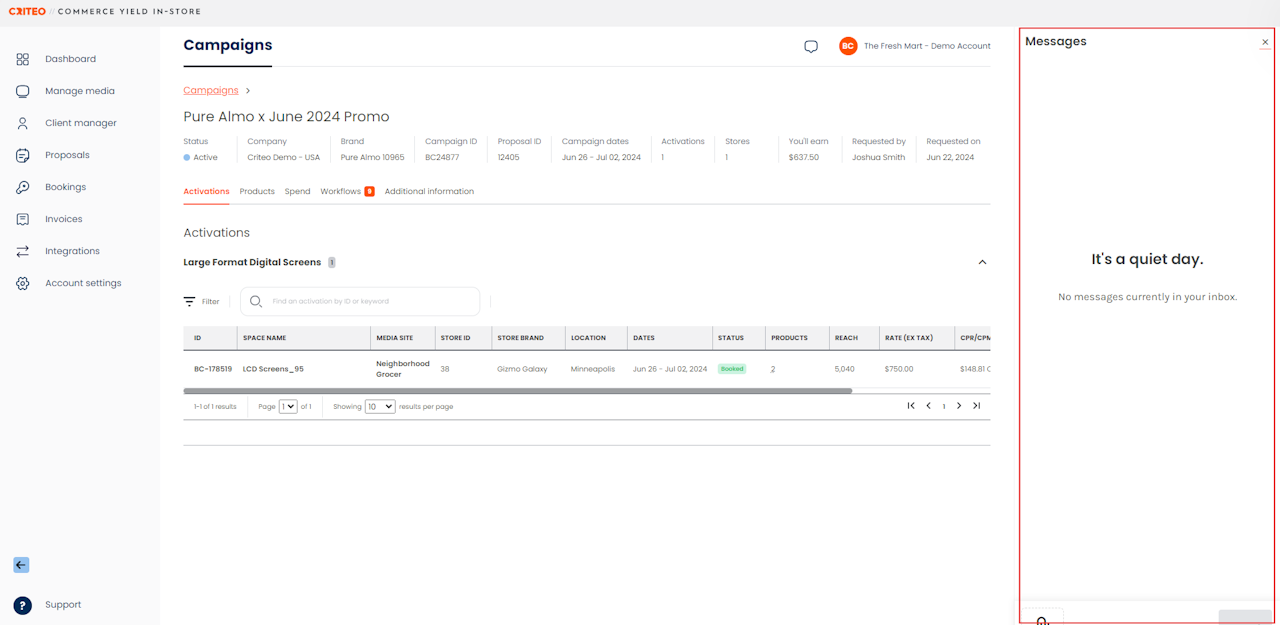The width and height of the screenshot is (1280, 625).
Task: Open the Invoices icon in sidebar
Action: [22, 219]
